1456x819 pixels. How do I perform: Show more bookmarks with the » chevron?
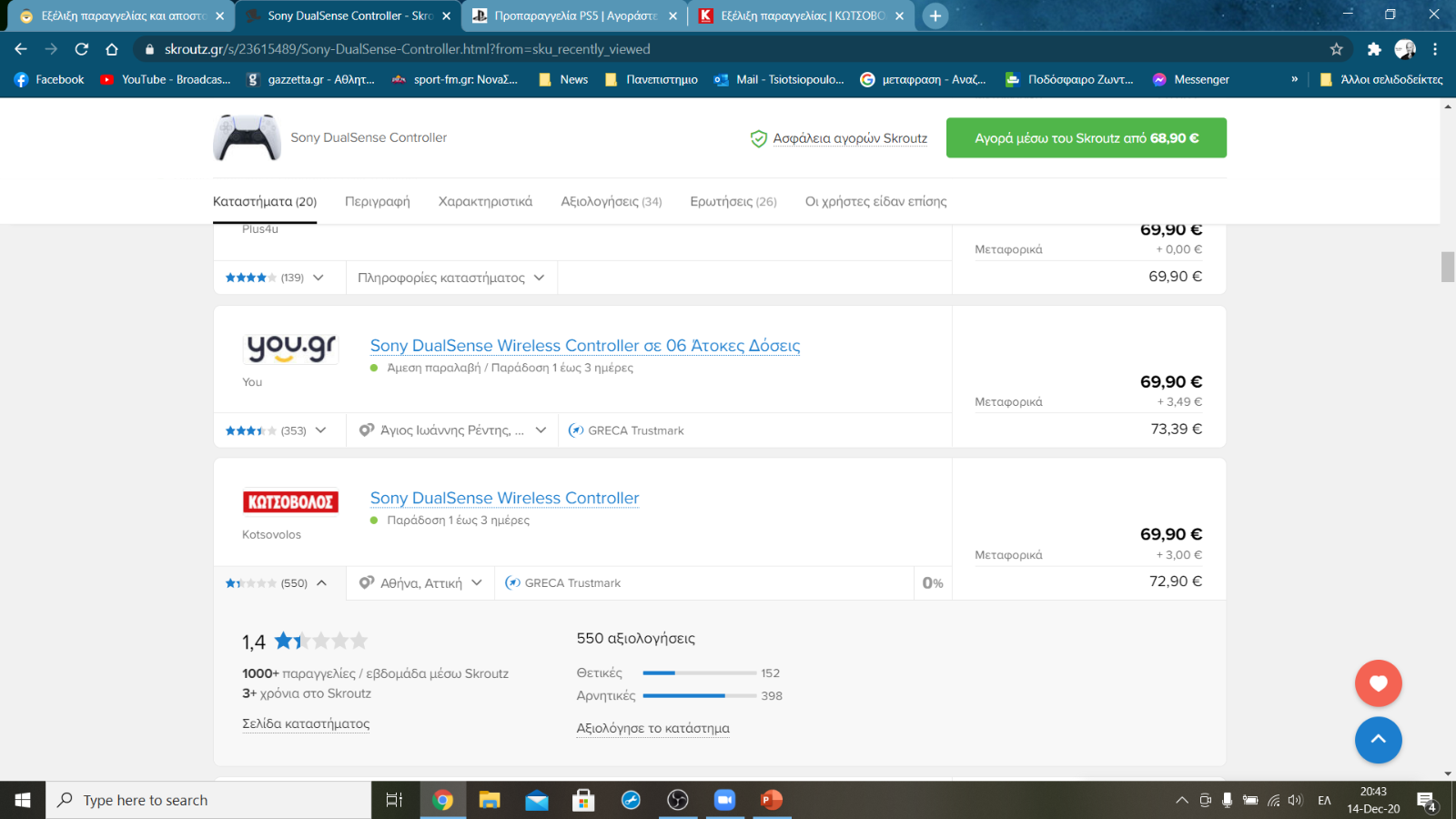[1294, 79]
